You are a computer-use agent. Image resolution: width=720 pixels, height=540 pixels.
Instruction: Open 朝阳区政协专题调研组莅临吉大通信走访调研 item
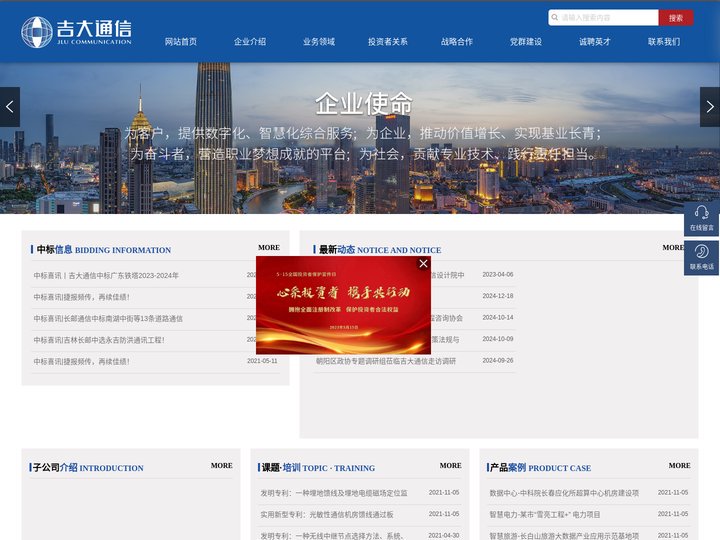[386, 361]
